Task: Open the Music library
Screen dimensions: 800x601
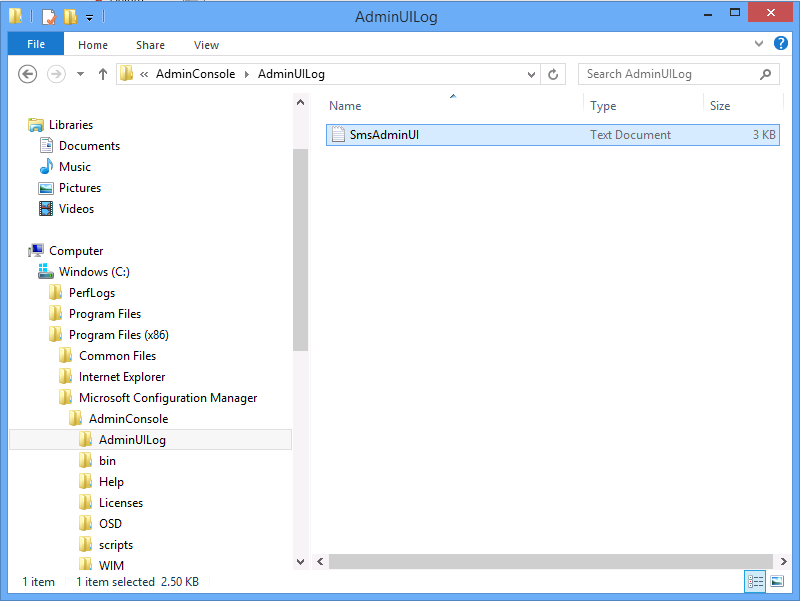Action: [75, 167]
